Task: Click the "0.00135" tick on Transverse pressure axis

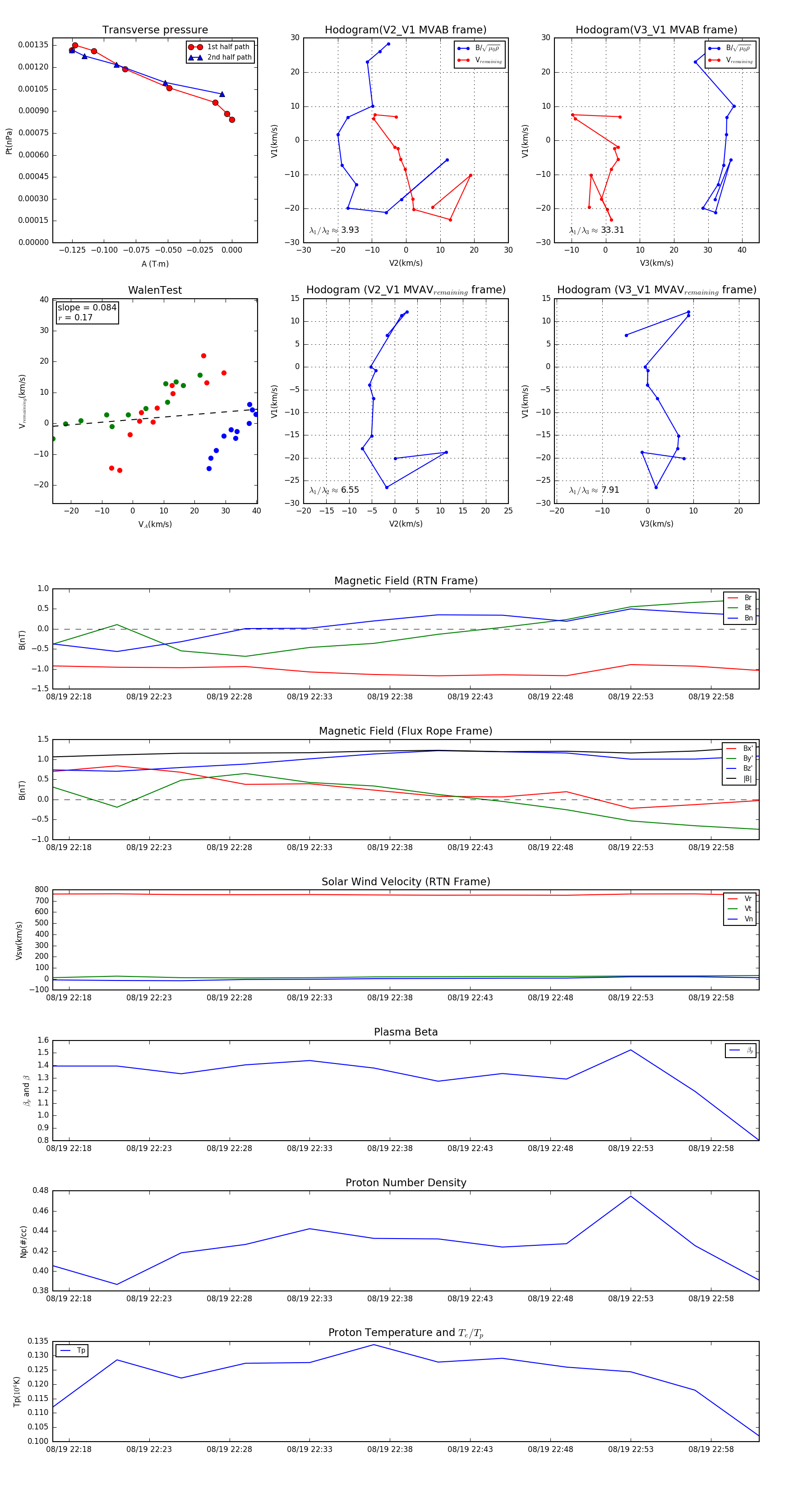Action: [33, 45]
